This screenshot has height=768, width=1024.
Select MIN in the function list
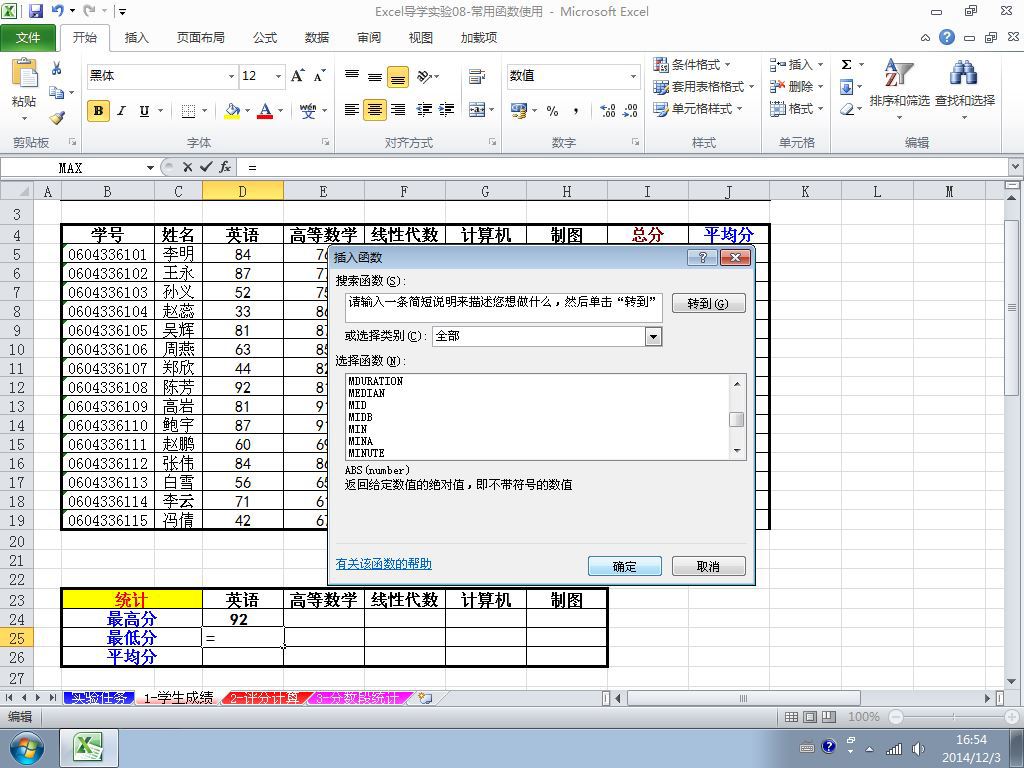point(357,429)
